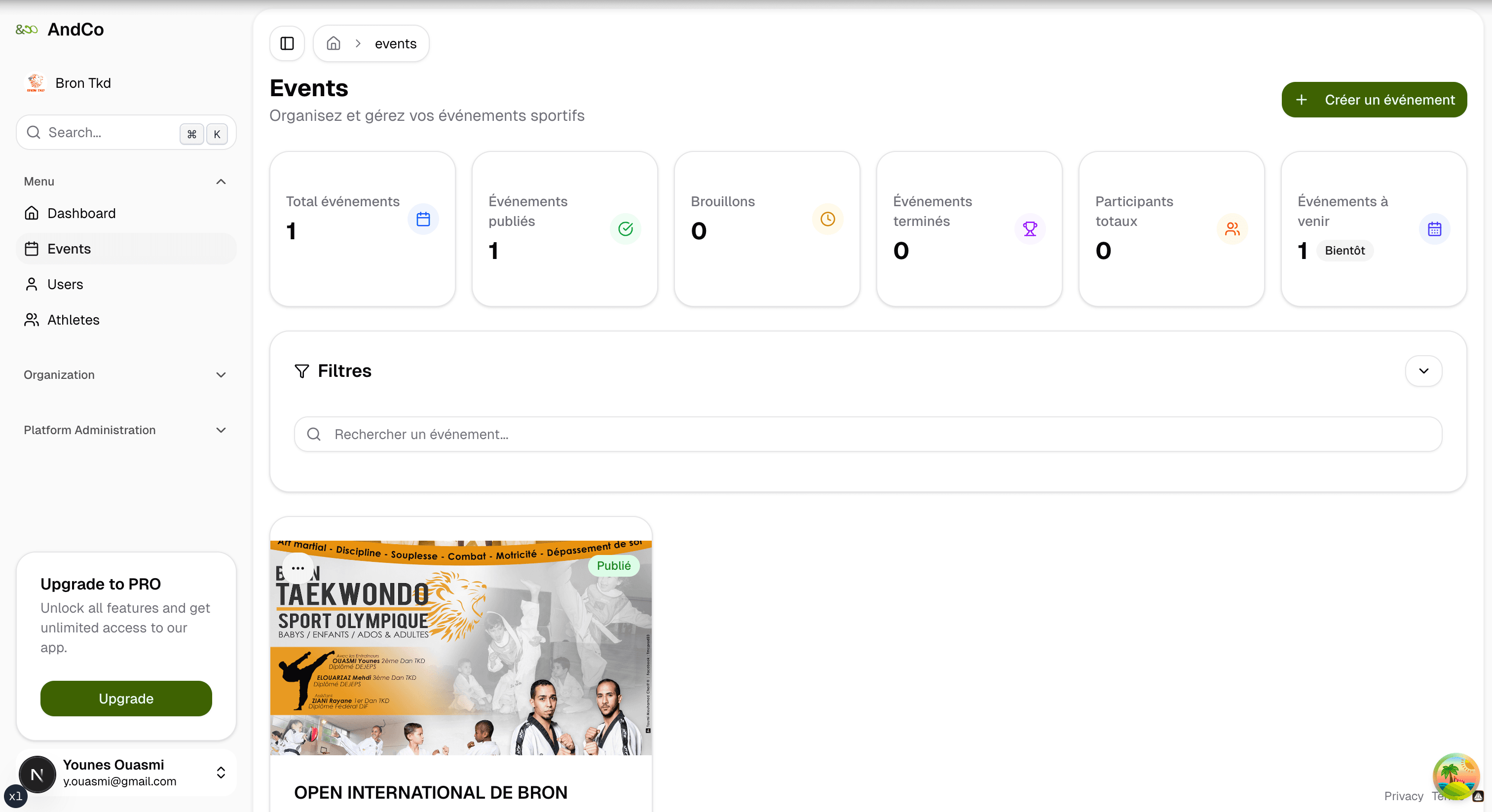1492x812 pixels.
Task: Expand the Platform Administration section
Action: pyautogui.click(x=221, y=430)
